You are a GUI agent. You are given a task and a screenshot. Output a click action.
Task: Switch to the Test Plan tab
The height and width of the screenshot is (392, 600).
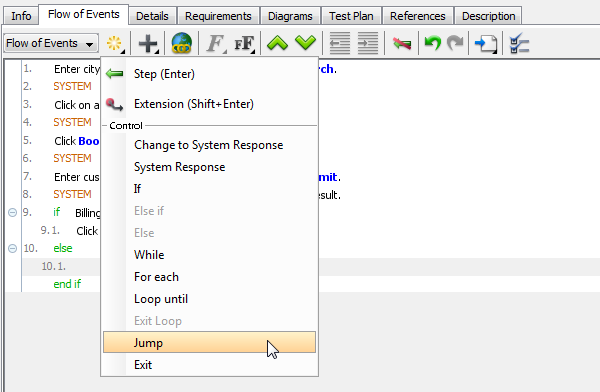(x=351, y=16)
